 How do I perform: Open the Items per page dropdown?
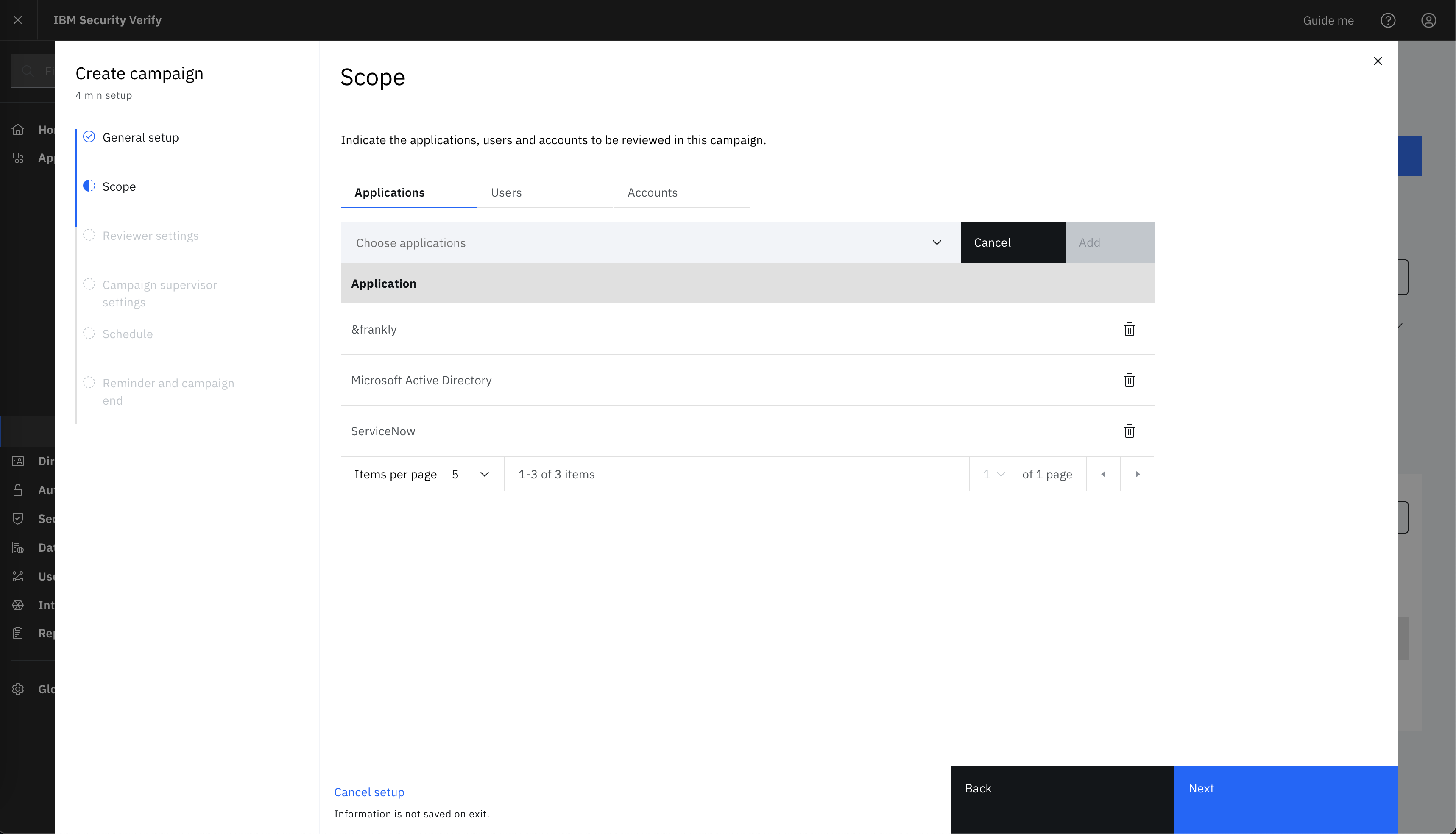[470, 474]
